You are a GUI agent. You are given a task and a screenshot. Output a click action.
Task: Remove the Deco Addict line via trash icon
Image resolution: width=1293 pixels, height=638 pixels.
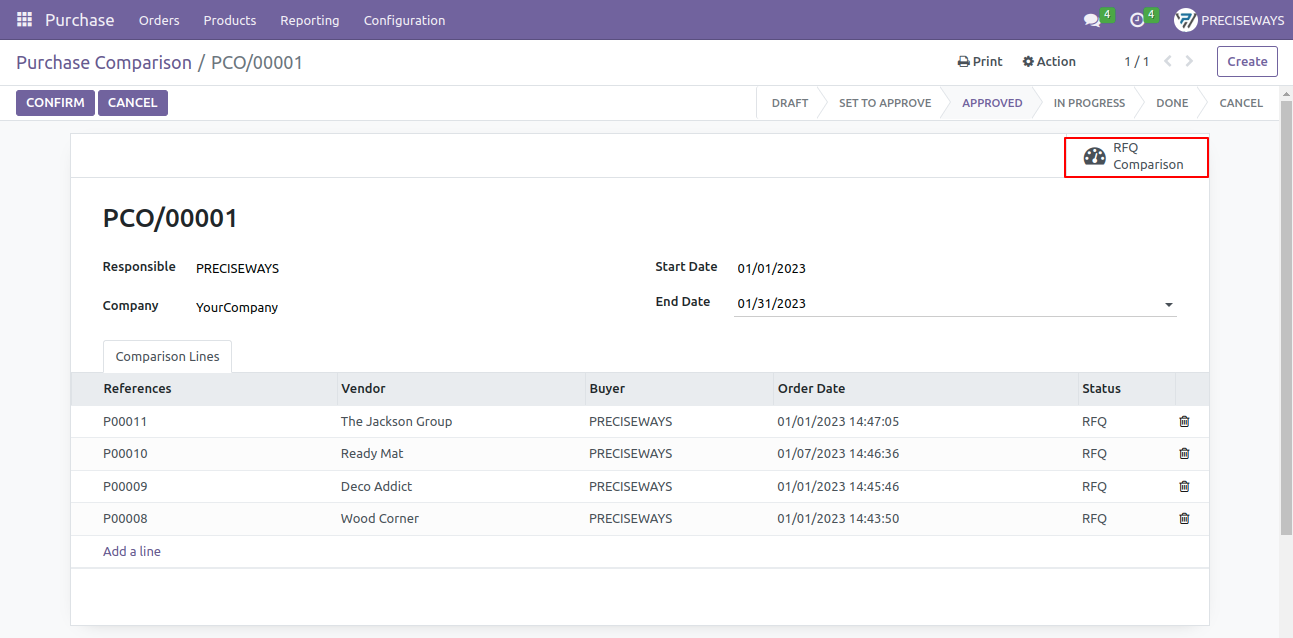1184,486
